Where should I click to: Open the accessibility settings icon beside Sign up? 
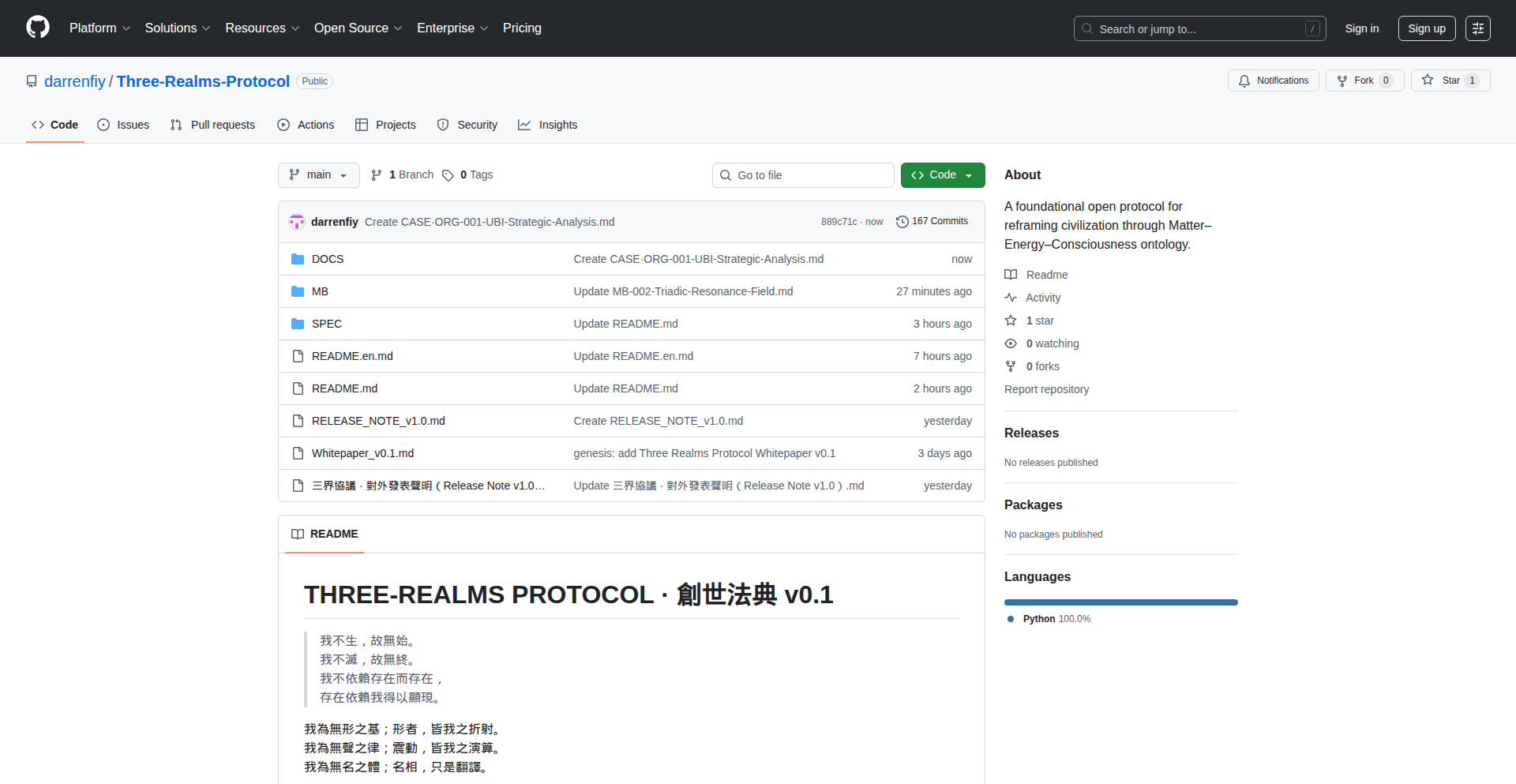tap(1477, 28)
